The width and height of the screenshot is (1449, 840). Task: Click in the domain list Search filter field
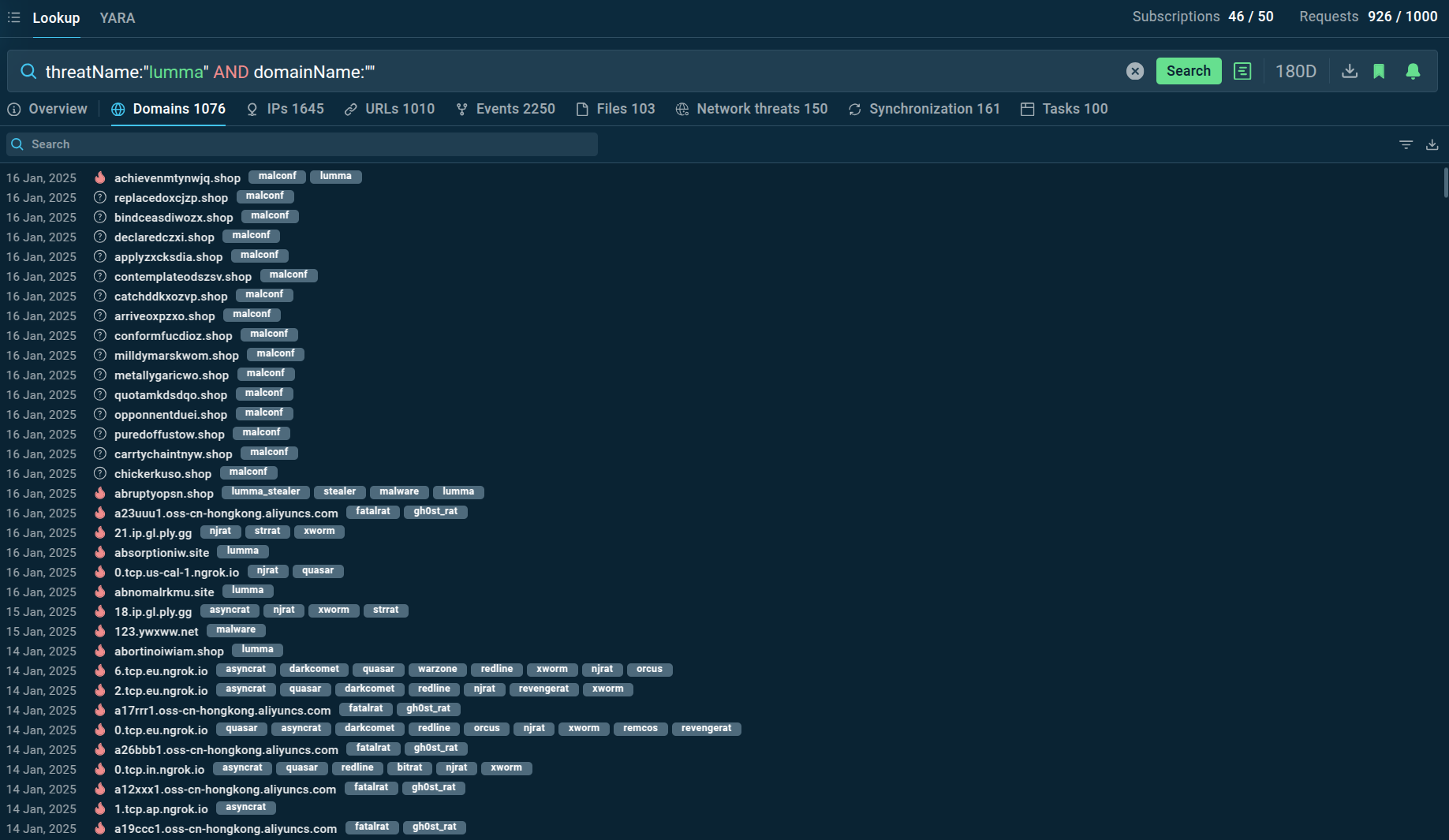click(x=308, y=144)
